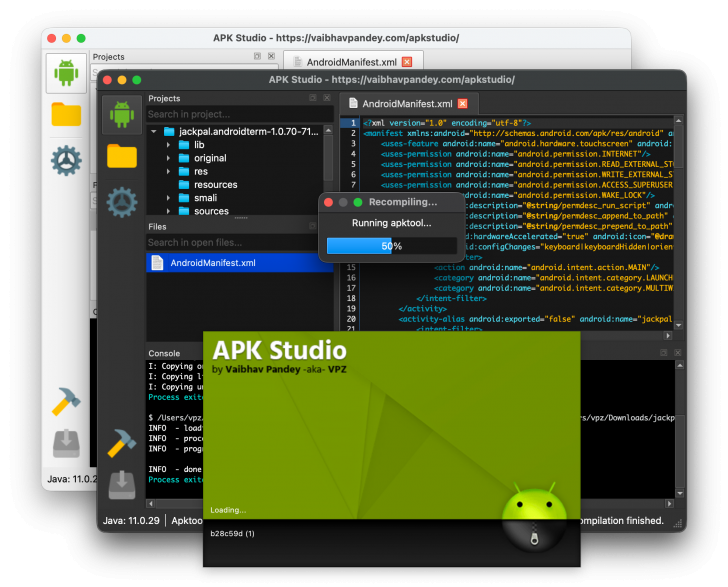
Task: Click the zipped Android mascot on the splash screen
Action: 534,516
